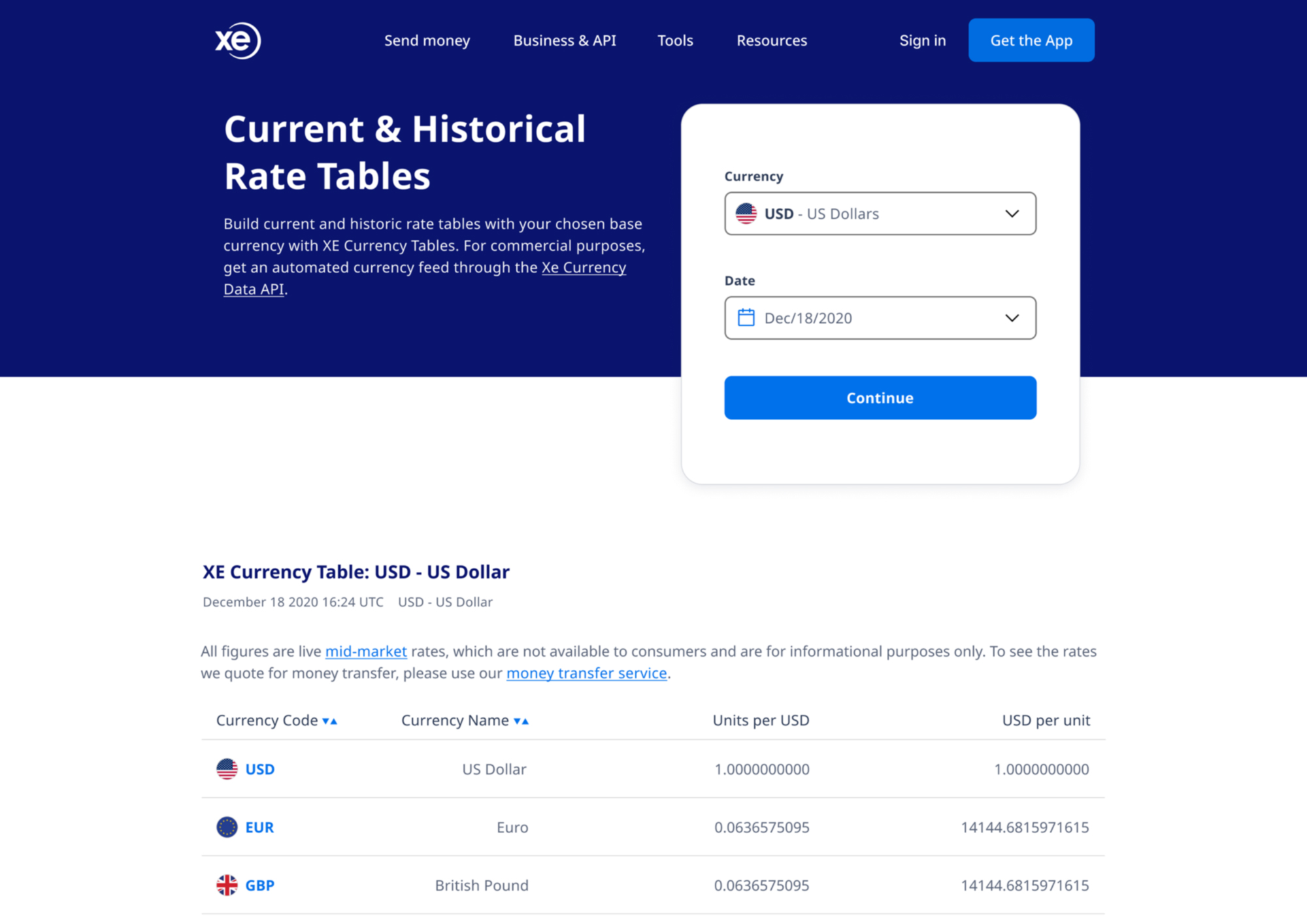The height and width of the screenshot is (924, 1307).
Task: Expand the Currency dropdown chevron
Action: (x=1012, y=214)
